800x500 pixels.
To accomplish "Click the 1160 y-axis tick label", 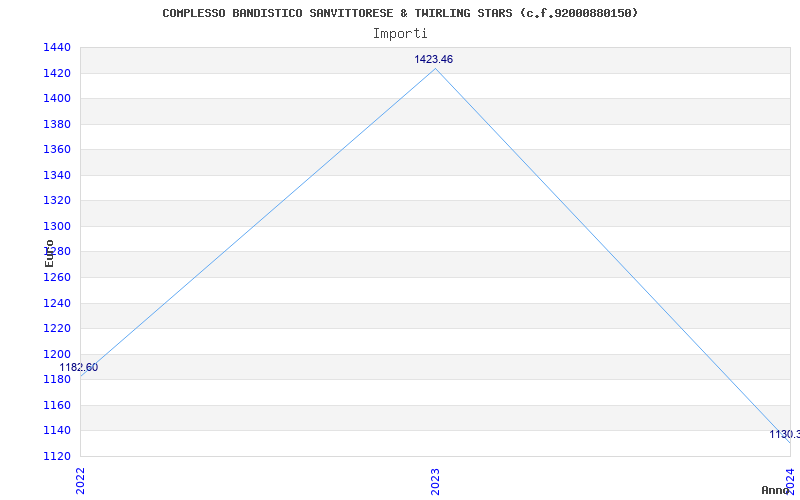I will tap(57, 405).
